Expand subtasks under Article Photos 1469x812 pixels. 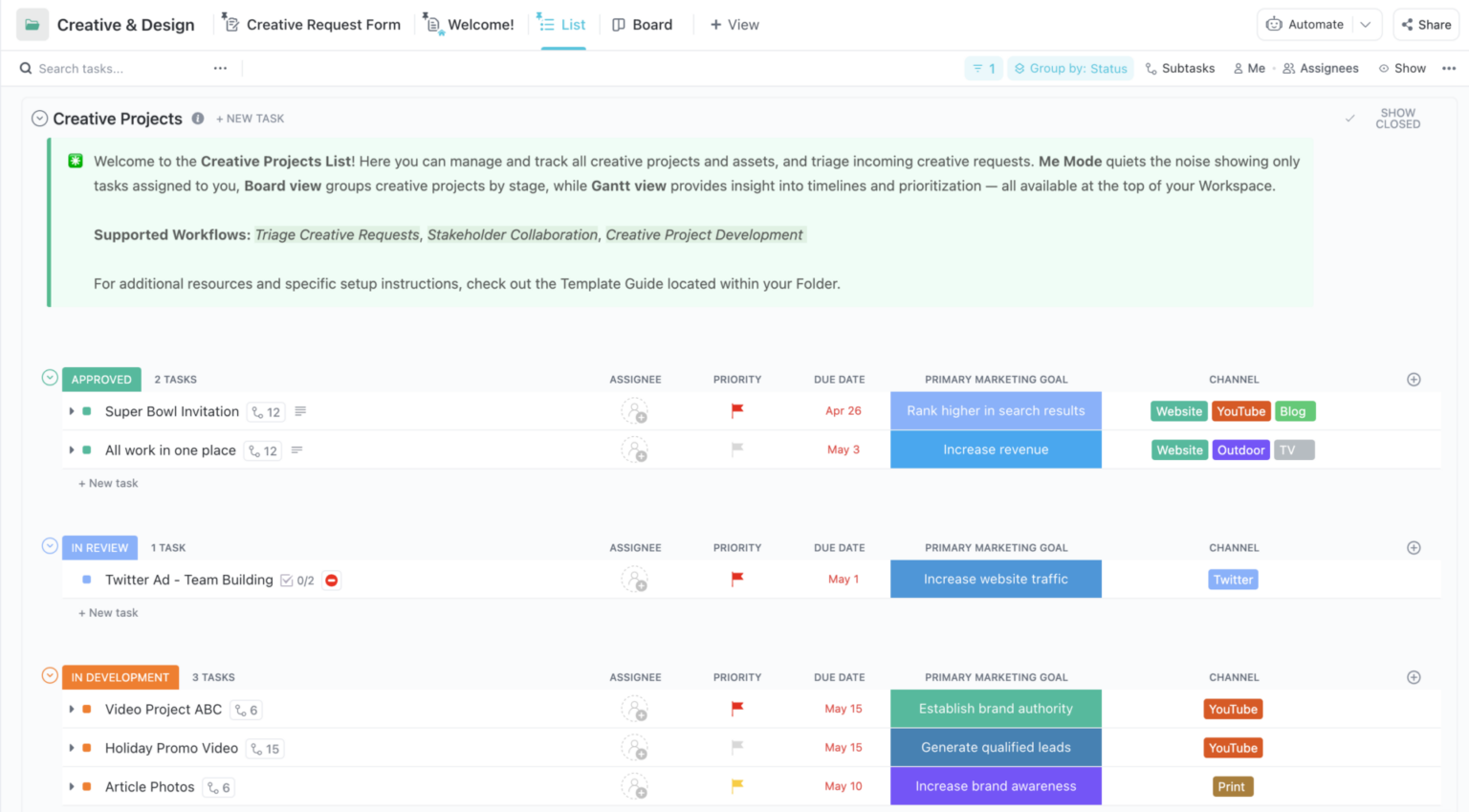tap(73, 786)
